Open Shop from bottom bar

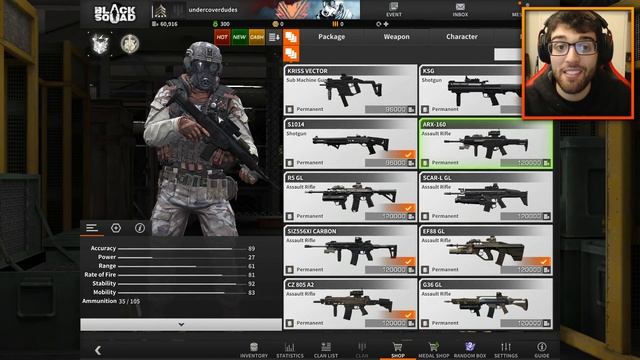click(398, 350)
